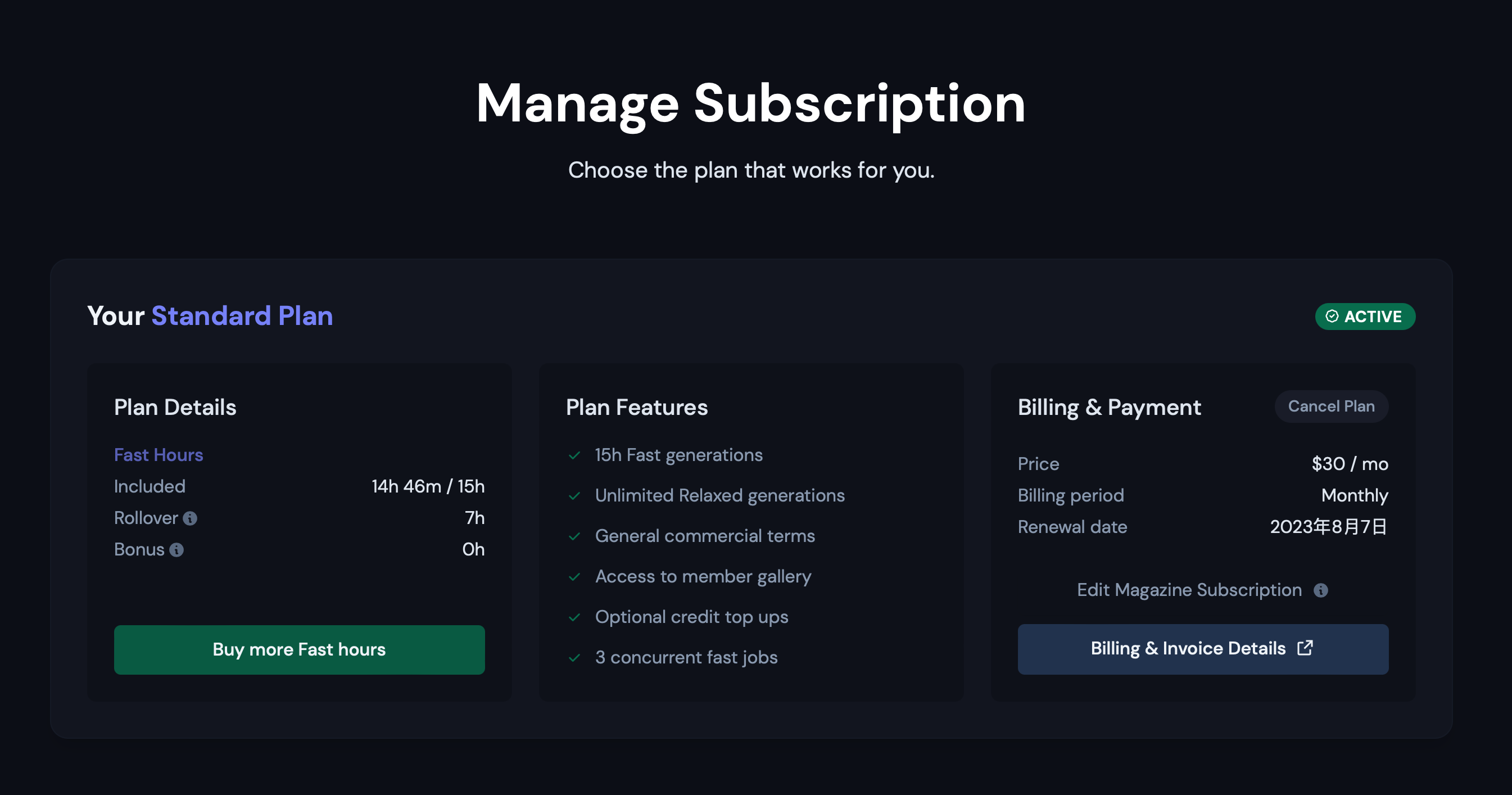Click the Magazine Subscription info icon

click(1321, 590)
